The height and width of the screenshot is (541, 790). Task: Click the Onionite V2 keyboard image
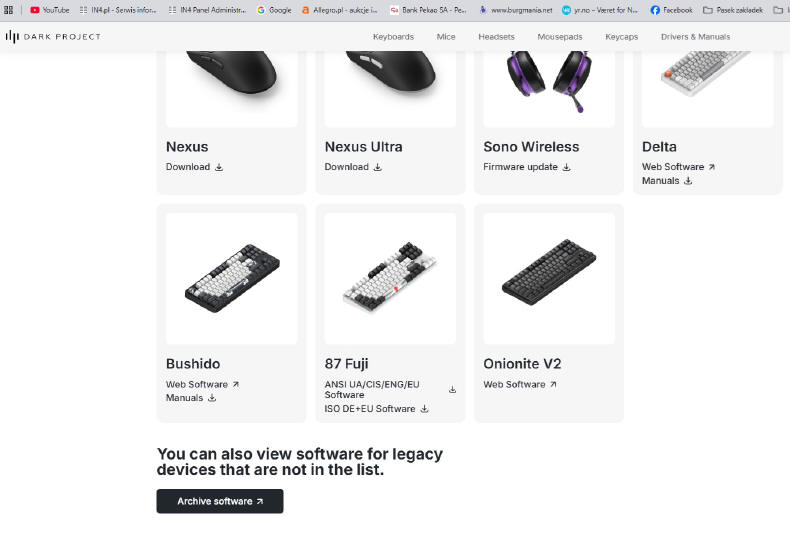549,278
